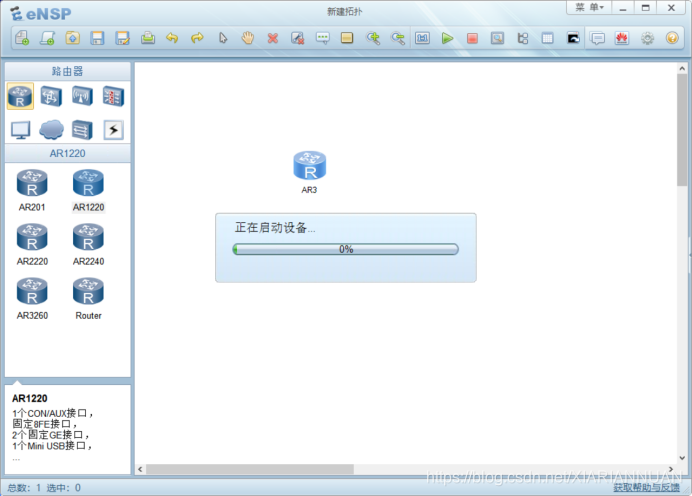The image size is (692, 496).
Task: Zoom out of the topology
Action: click(398, 38)
